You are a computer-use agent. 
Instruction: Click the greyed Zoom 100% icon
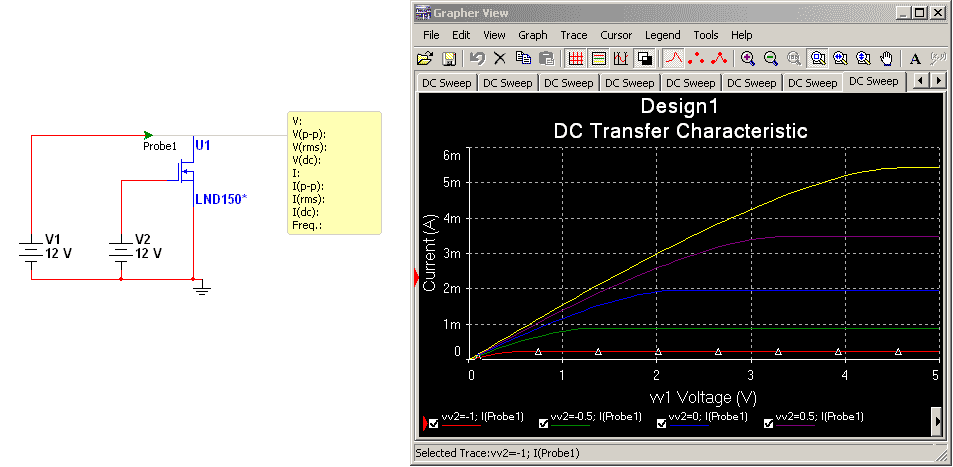coord(794,58)
